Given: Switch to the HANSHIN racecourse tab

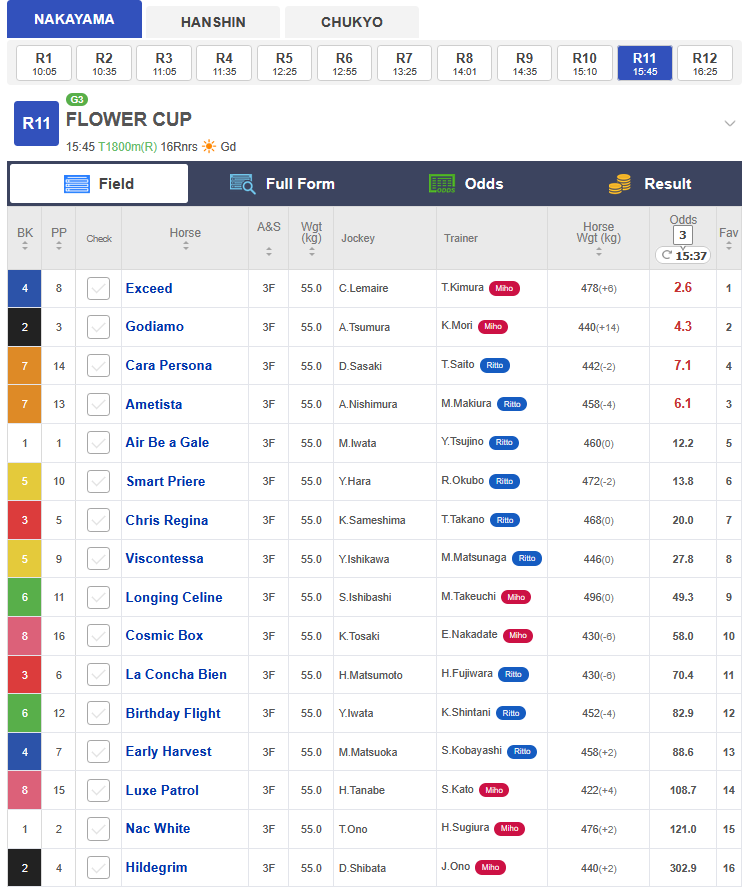Looking at the screenshot, I should point(213,22).
